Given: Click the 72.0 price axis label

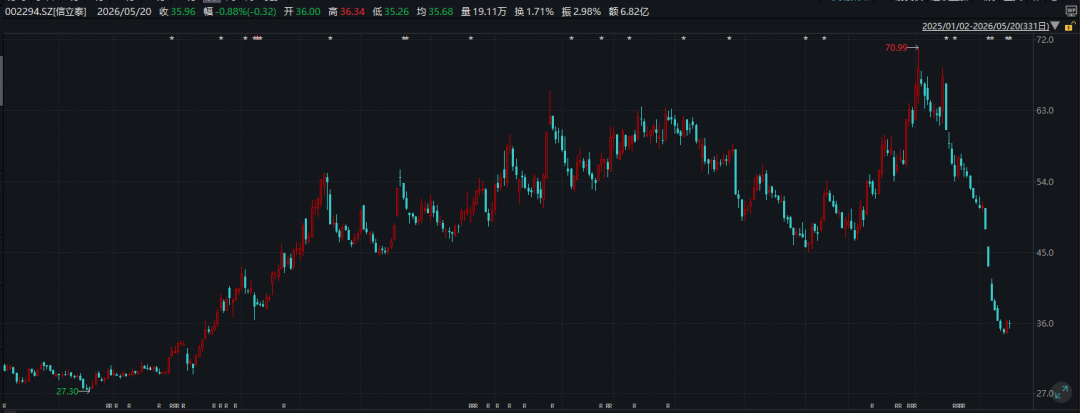Looking at the screenshot, I should pyautogui.click(x=1045, y=40).
